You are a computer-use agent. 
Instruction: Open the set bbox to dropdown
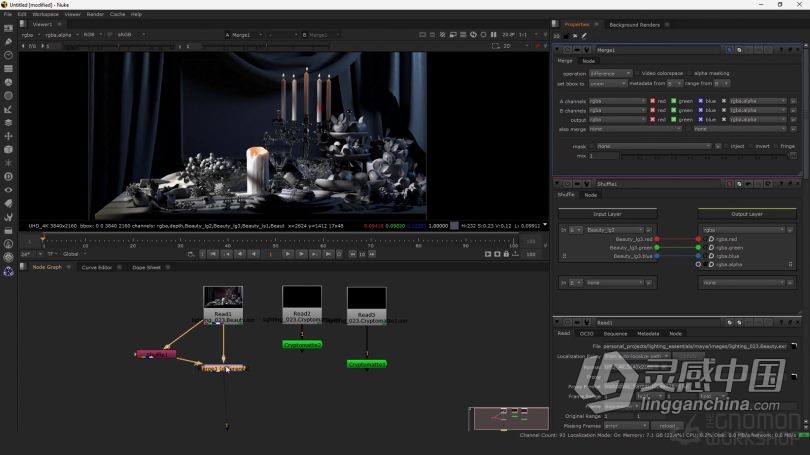[x=608, y=83]
